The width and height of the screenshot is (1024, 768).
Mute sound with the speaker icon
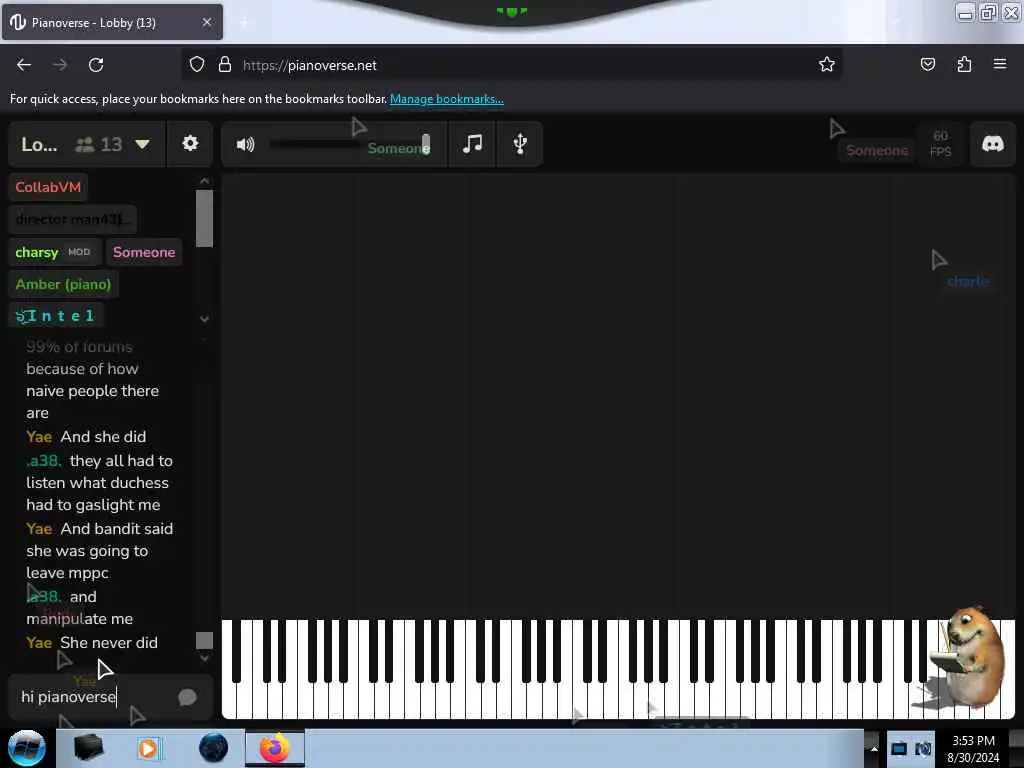click(246, 144)
